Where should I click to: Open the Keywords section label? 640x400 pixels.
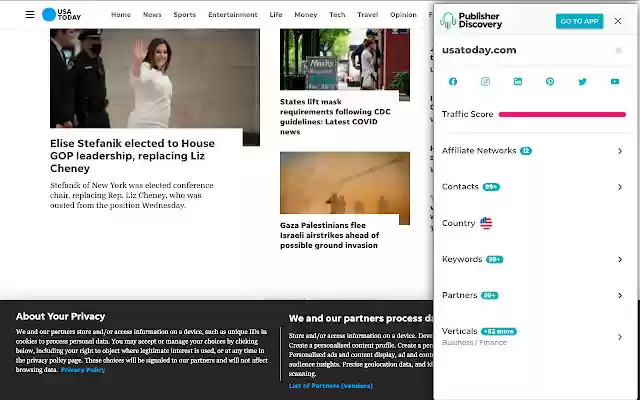tap(462, 259)
